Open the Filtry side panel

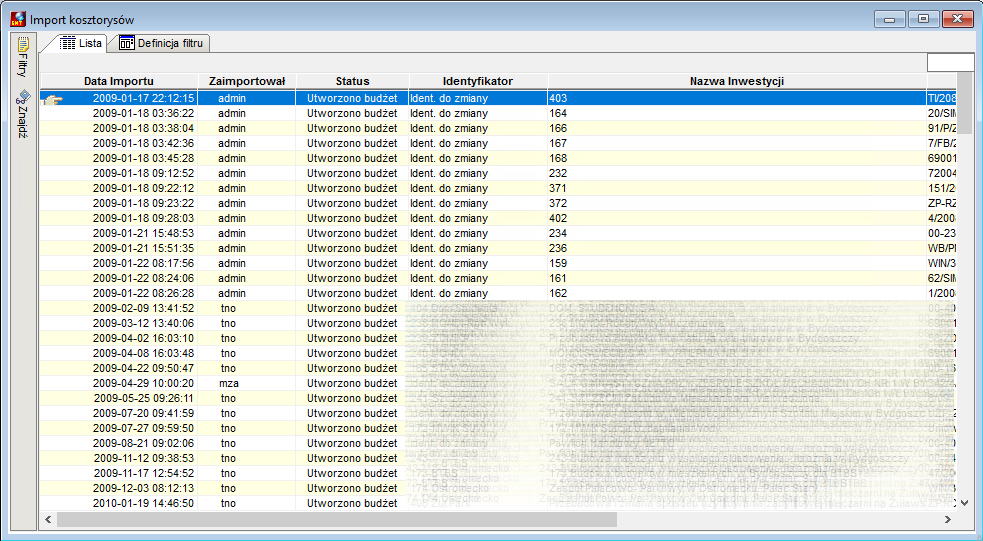(23, 57)
